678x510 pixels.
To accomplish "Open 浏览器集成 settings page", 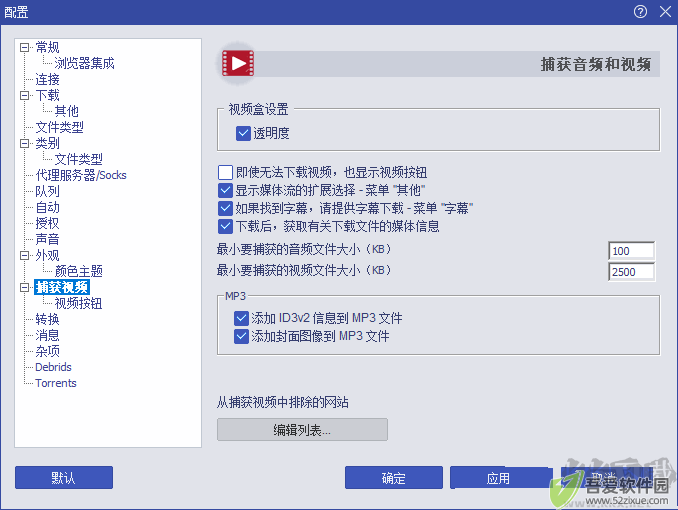I will [x=84, y=63].
